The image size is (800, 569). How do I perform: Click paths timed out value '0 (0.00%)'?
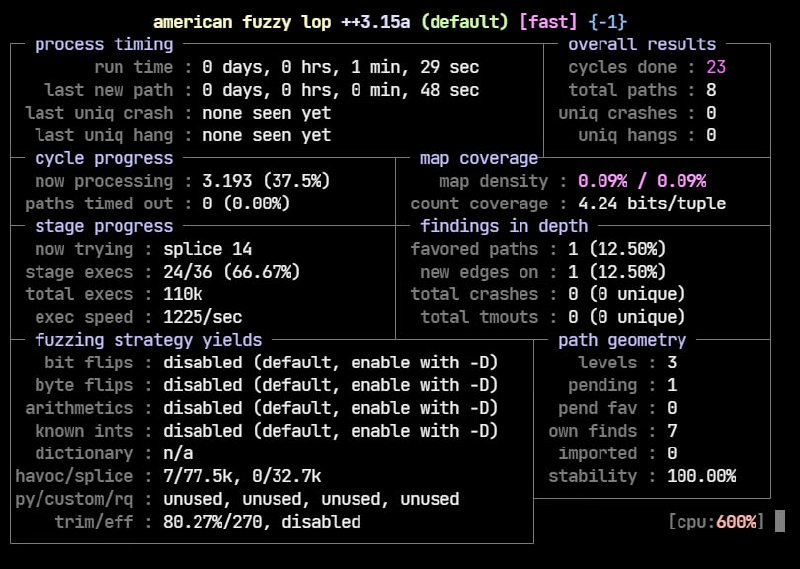click(x=246, y=204)
